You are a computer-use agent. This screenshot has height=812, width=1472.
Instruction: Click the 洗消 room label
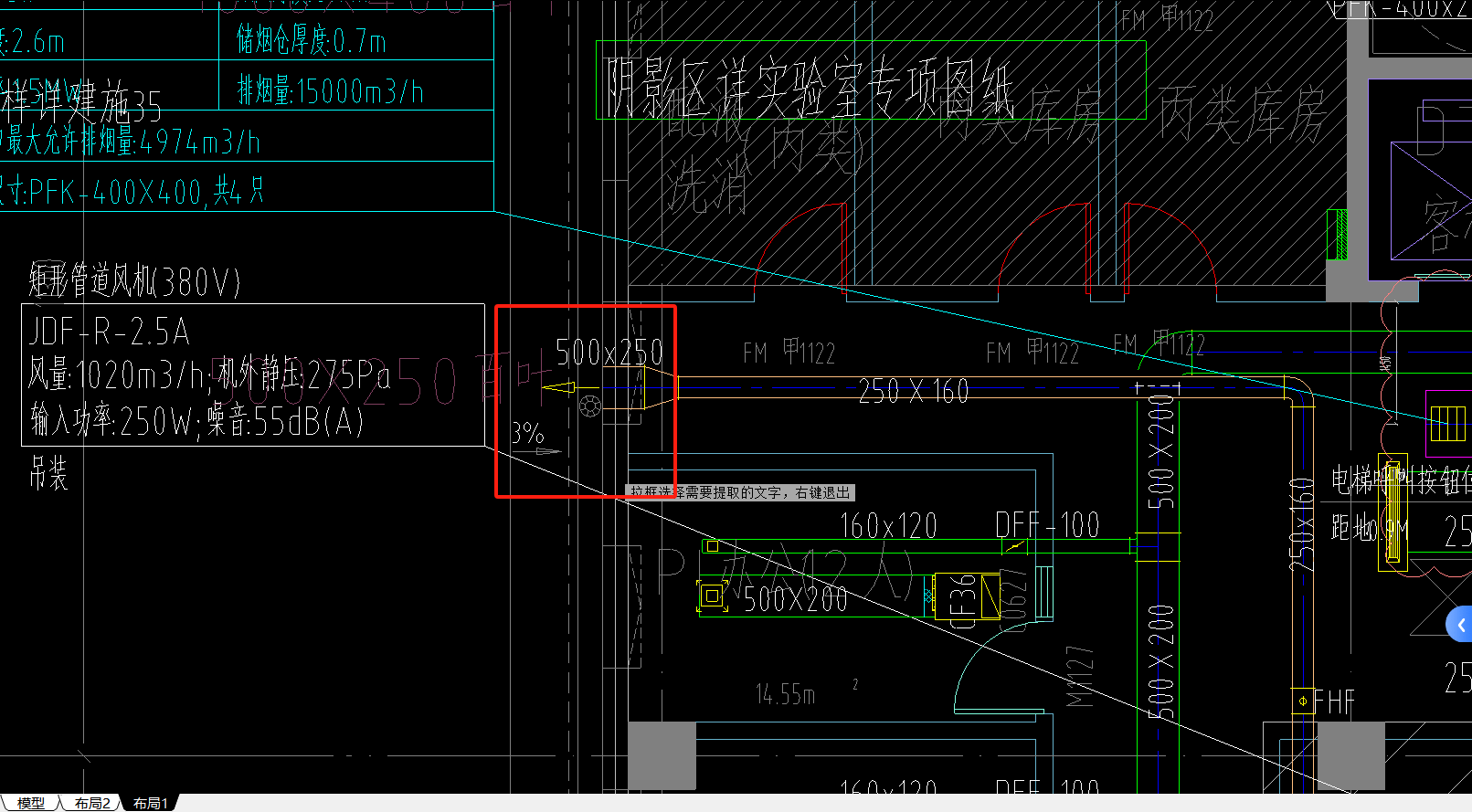pyautogui.click(x=706, y=187)
